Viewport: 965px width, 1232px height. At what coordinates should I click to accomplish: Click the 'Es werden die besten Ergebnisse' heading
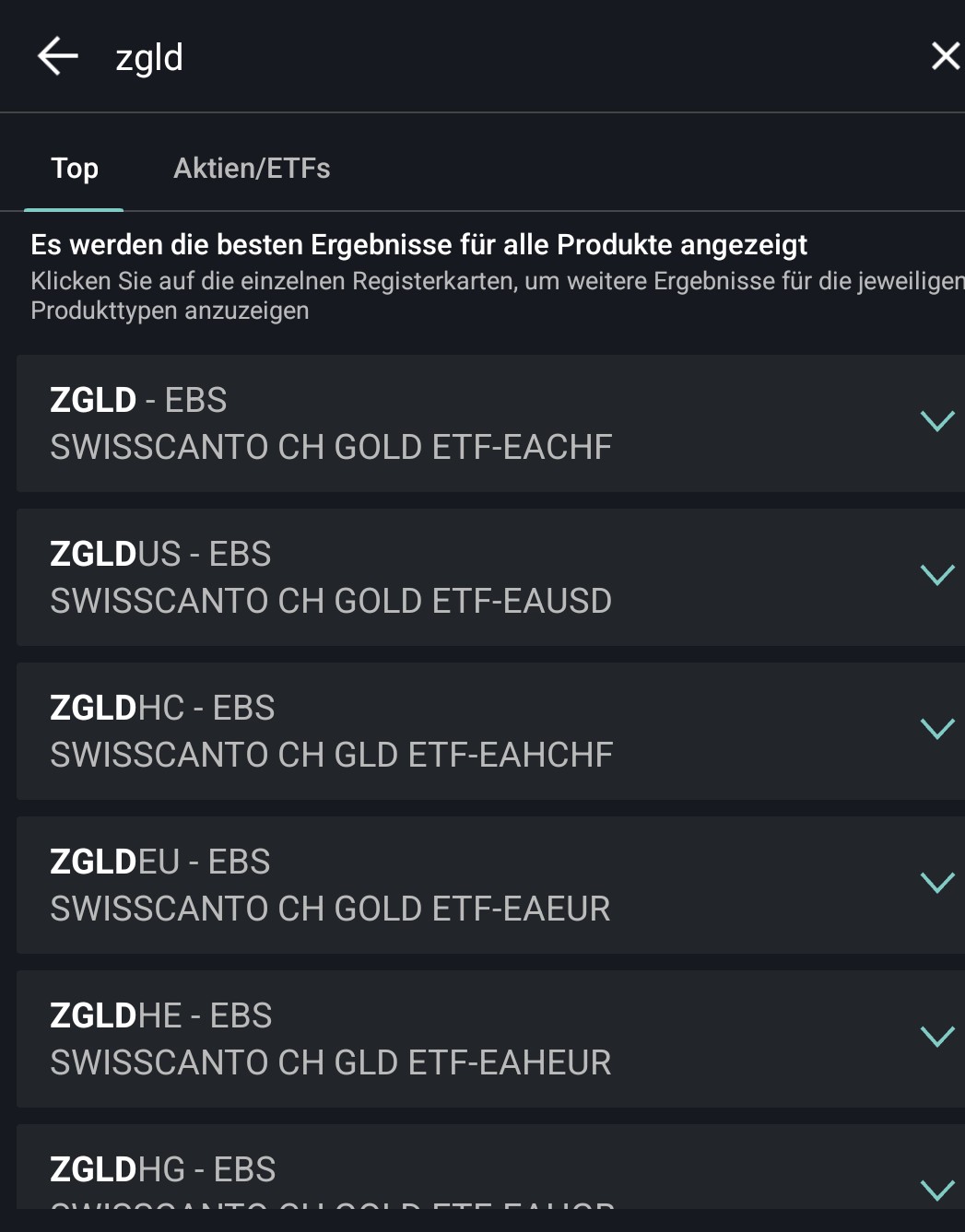pos(418,245)
